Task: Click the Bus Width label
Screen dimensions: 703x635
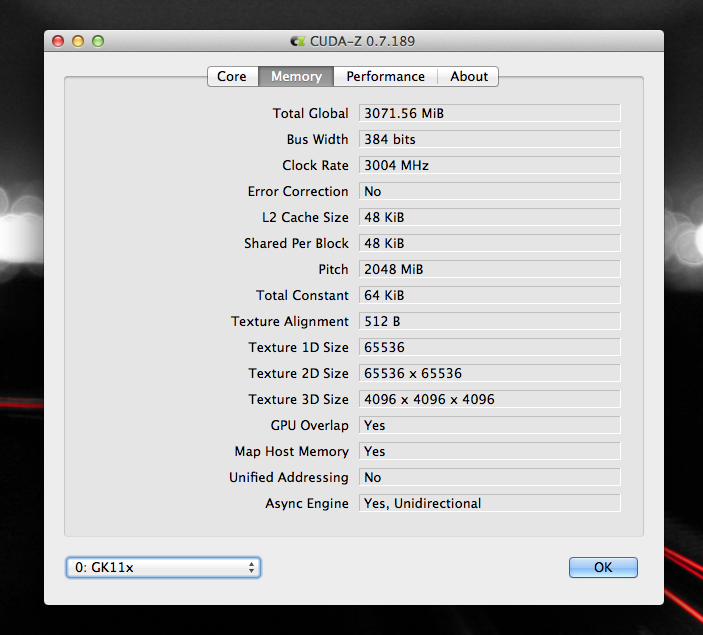Action: (x=317, y=139)
